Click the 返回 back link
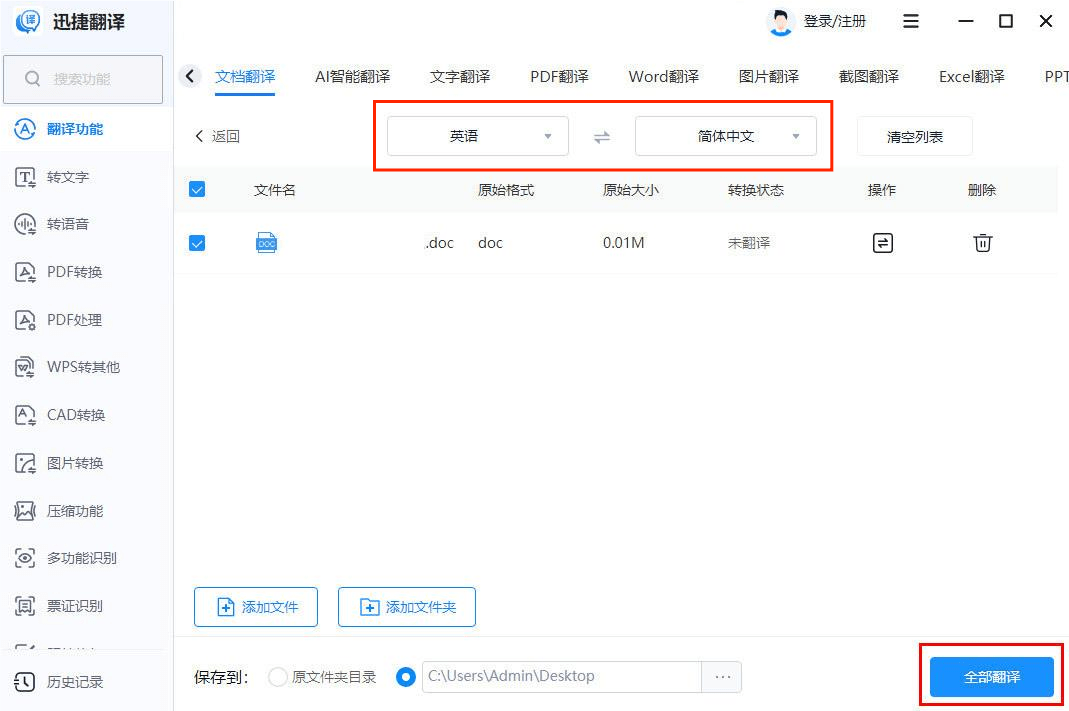 (217, 136)
